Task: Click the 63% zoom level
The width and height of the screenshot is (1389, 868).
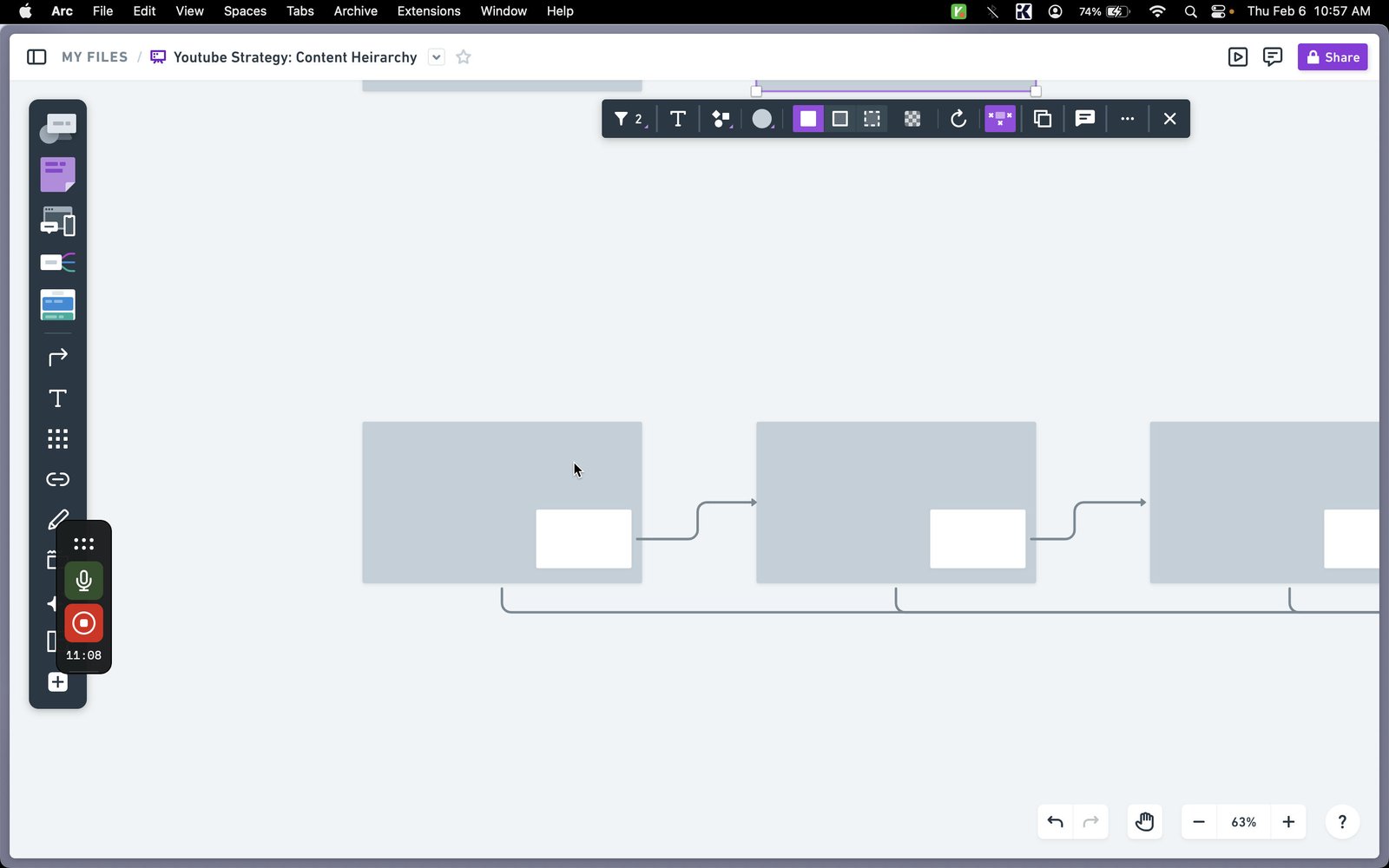Action: pyautogui.click(x=1244, y=822)
